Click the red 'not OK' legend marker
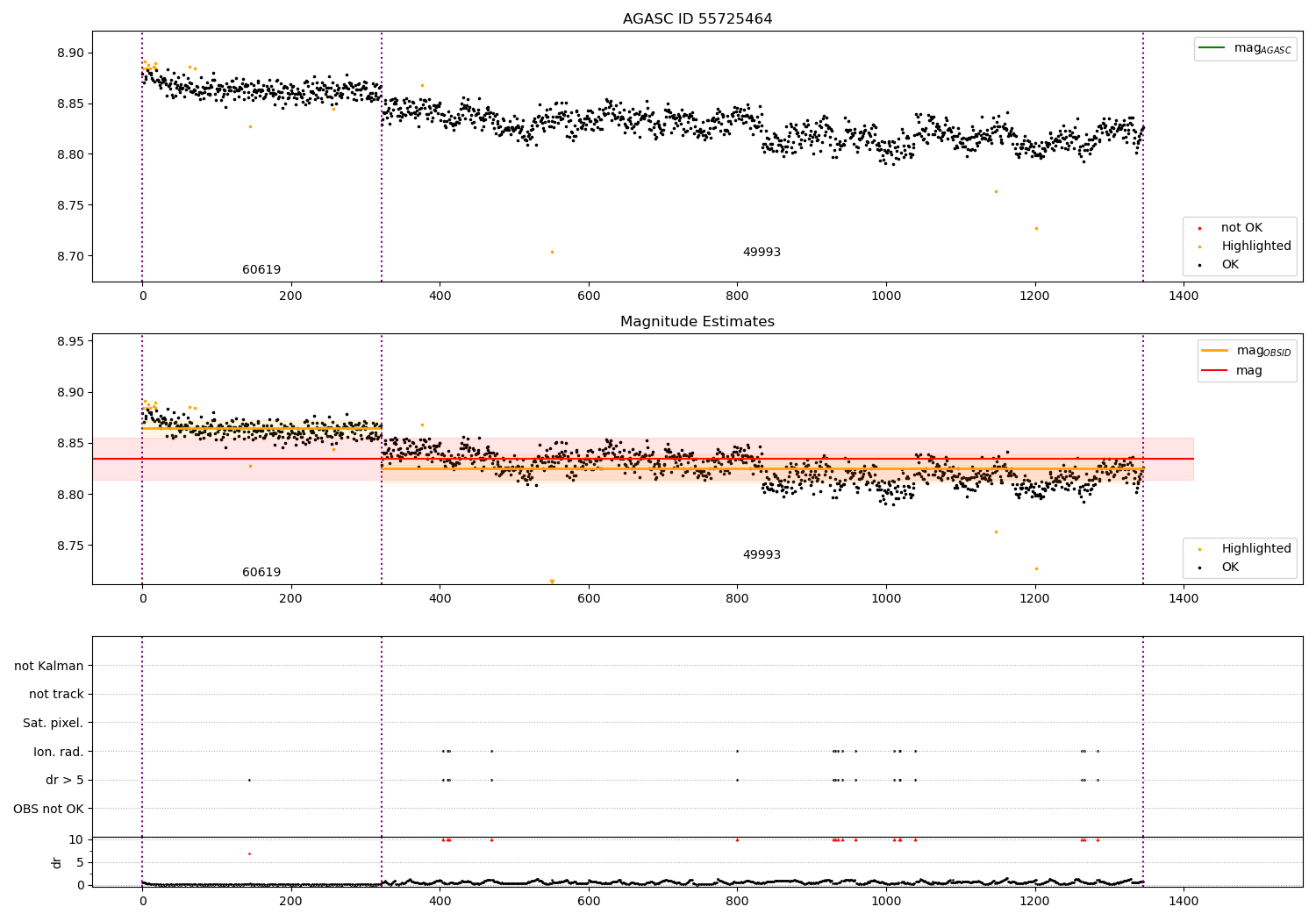The width and height of the screenshot is (1316, 921). 1199,228
